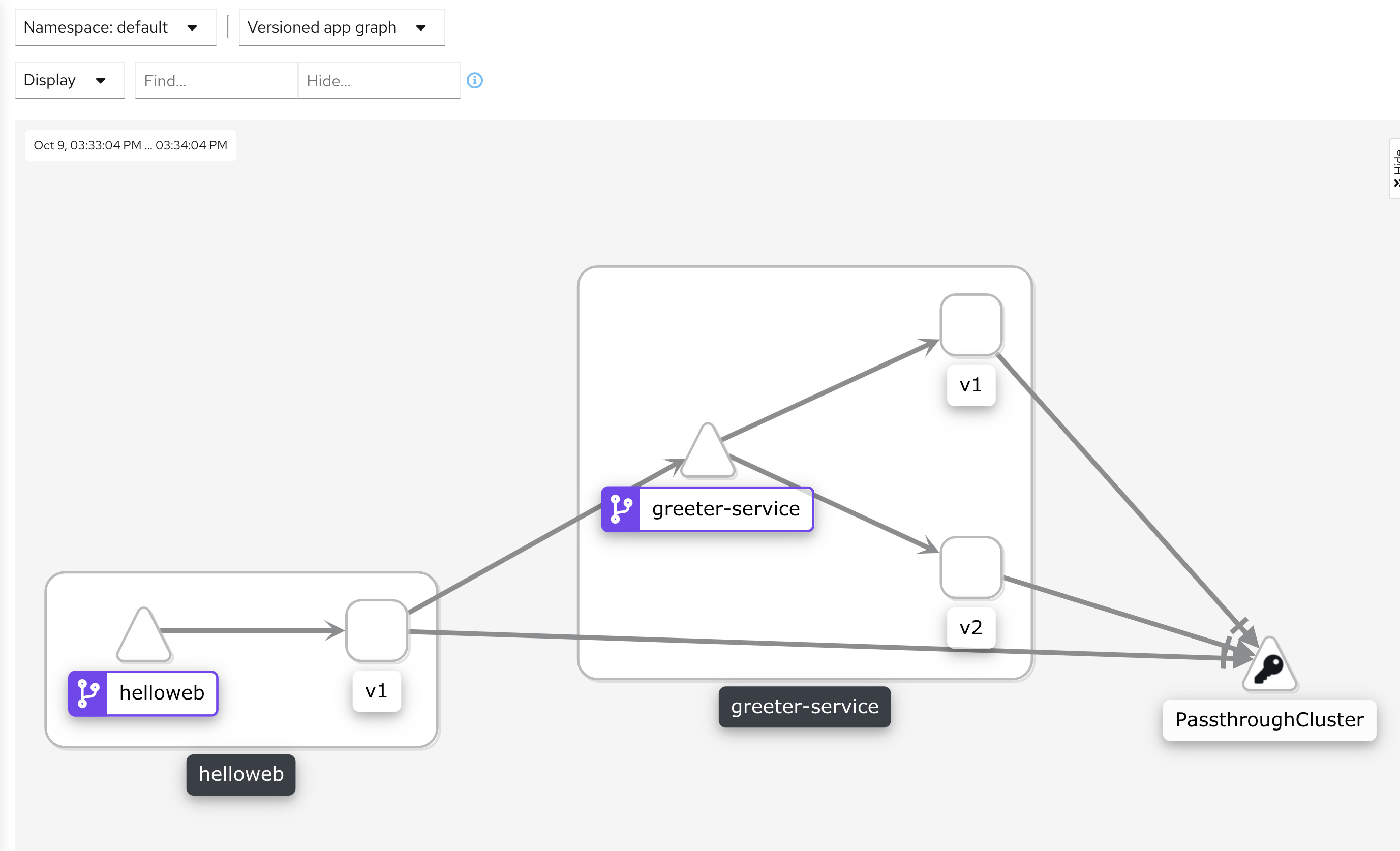Click the dark greeter-service app box label
This screenshot has height=851, width=1400.
pyautogui.click(x=805, y=707)
